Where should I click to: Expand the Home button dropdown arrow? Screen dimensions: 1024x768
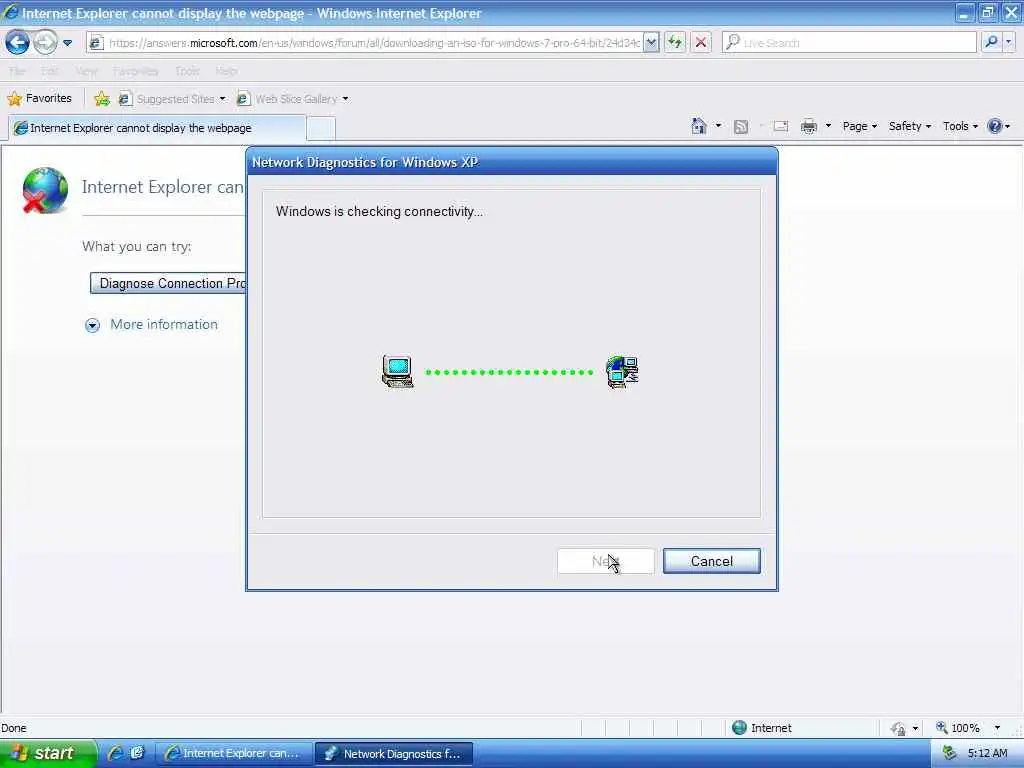pos(718,125)
